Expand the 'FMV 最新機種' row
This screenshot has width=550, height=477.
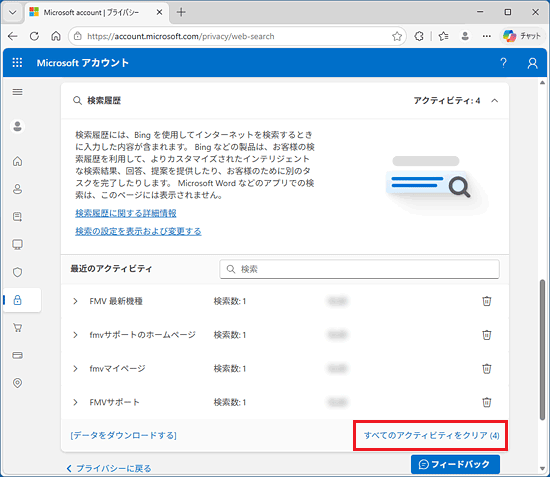coord(75,301)
